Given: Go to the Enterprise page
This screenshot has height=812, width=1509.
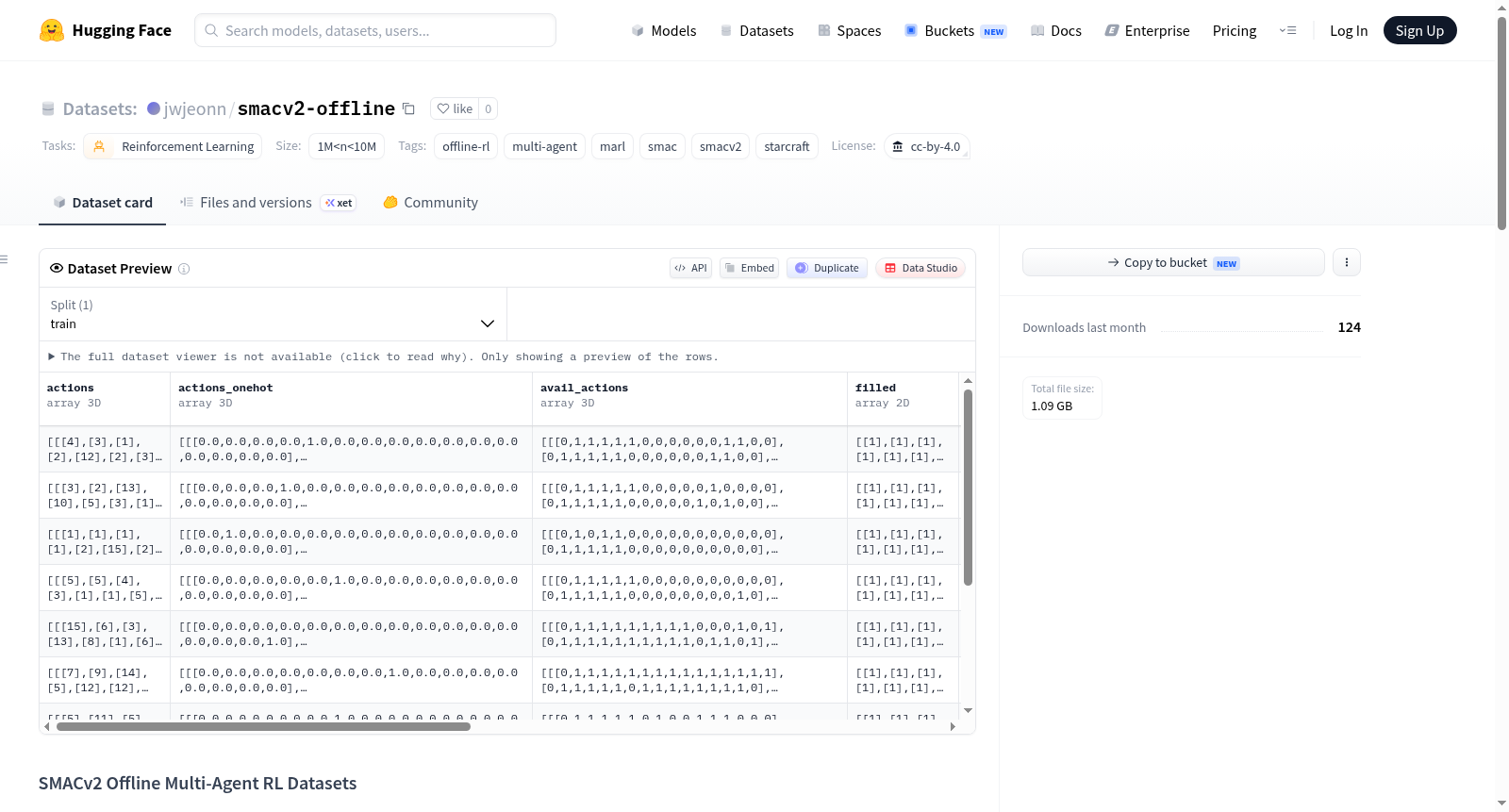Looking at the screenshot, I should coord(1147,30).
